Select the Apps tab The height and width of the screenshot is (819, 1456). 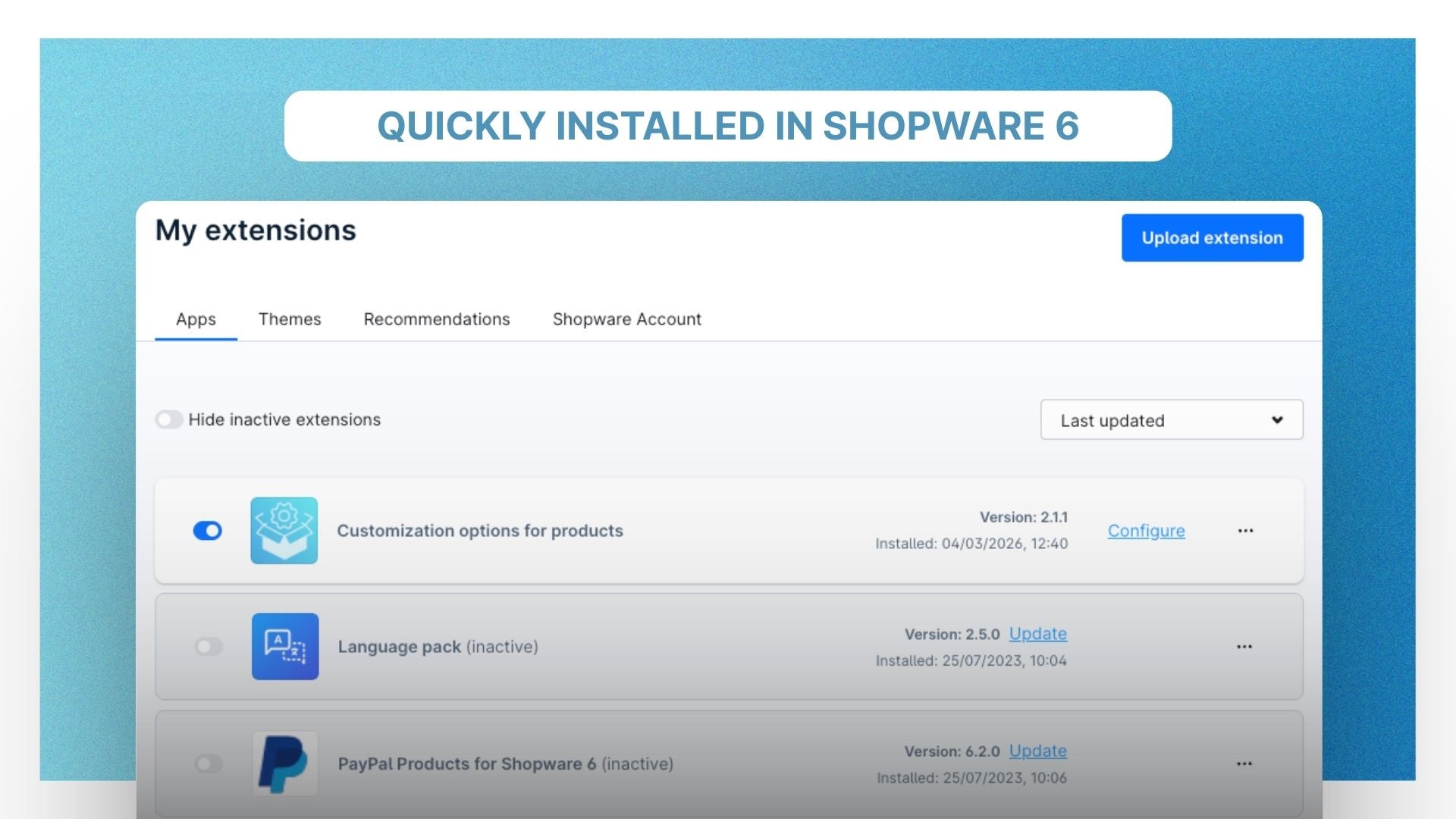(x=196, y=319)
